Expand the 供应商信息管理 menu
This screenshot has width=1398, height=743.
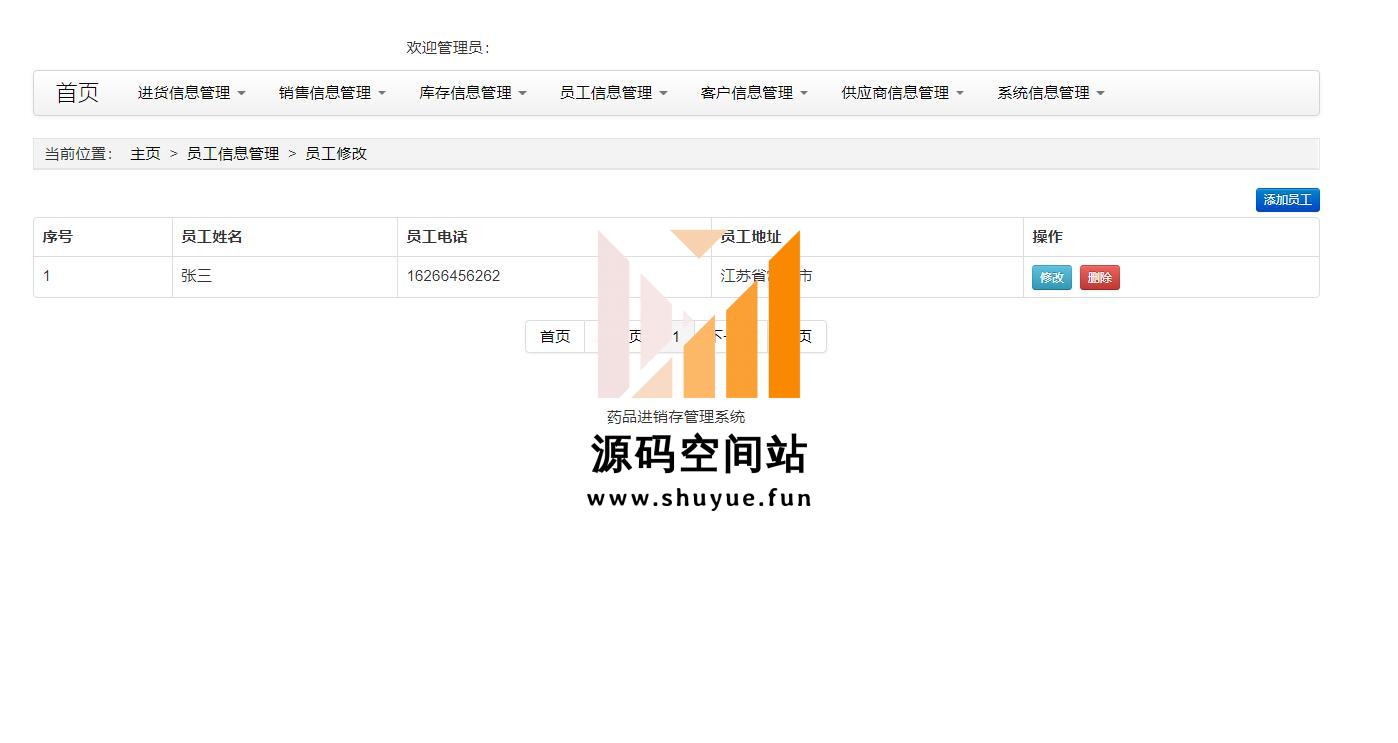tap(902, 93)
